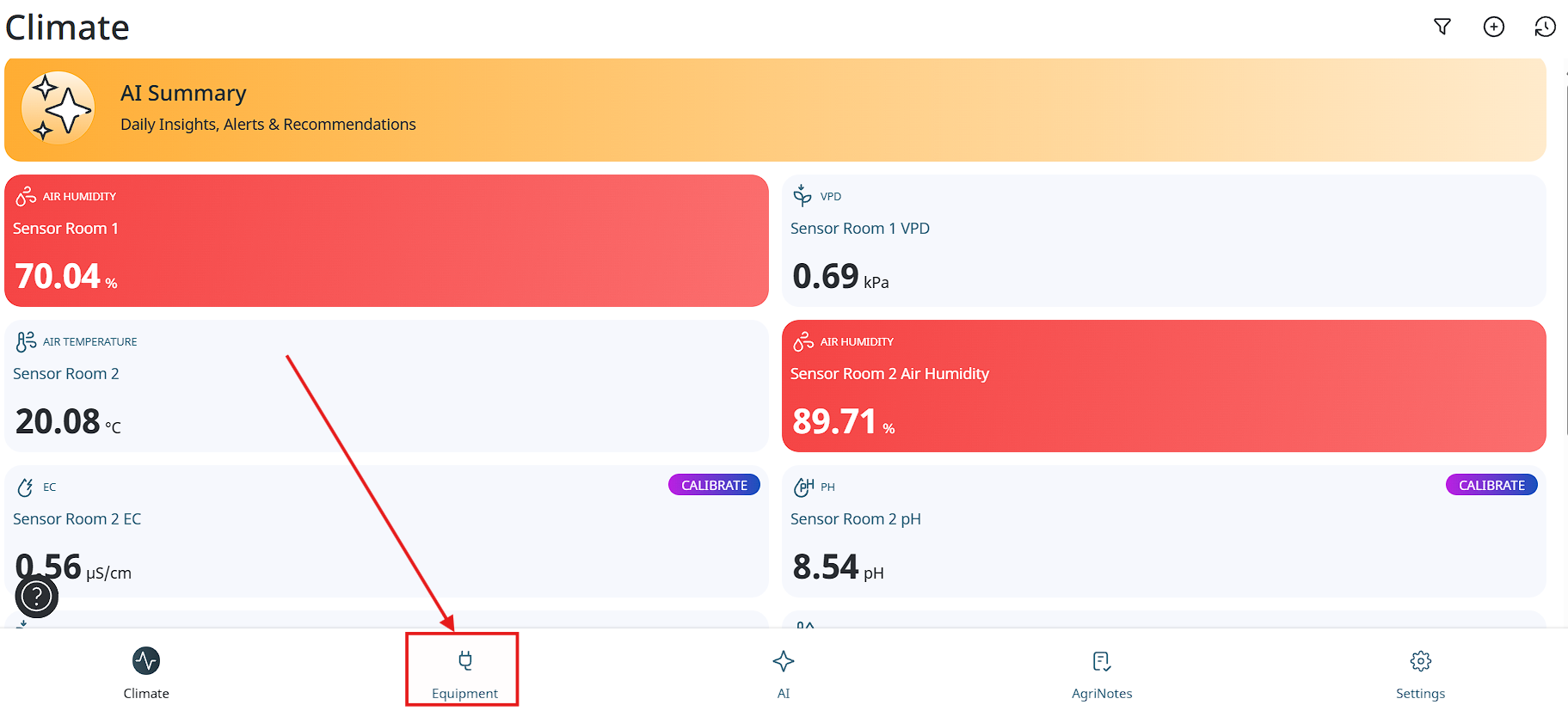This screenshot has height=711, width=1568.
Task: Click the AgriNotes notepad icon
Action: pyautogui.click(x=1101, y=660)
